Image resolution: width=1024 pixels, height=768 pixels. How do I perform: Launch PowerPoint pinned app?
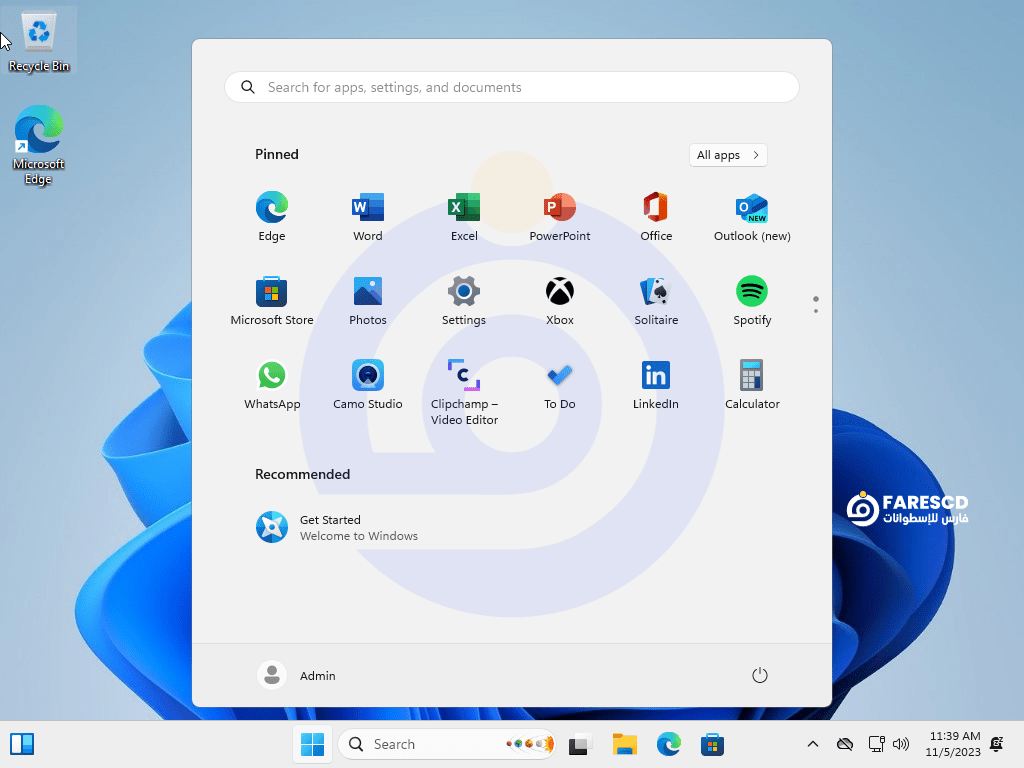560,216
